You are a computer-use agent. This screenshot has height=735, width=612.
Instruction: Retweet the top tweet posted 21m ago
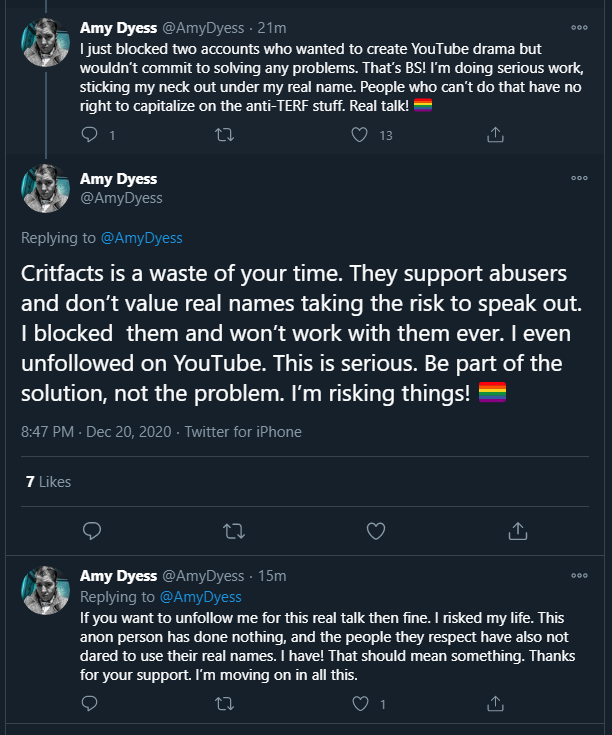[x=224, y=135]
